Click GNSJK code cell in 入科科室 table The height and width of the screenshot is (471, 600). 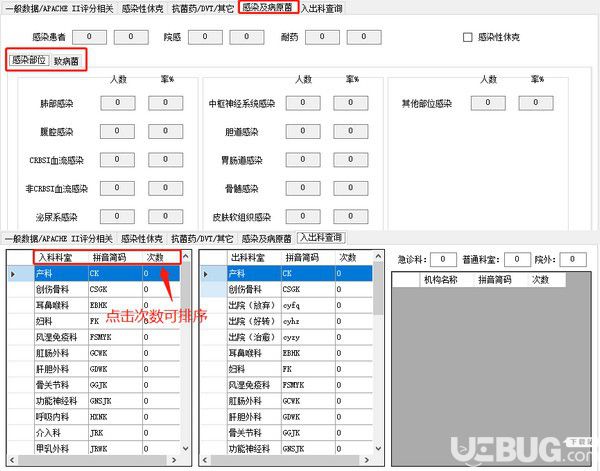[x=115, y=401]
